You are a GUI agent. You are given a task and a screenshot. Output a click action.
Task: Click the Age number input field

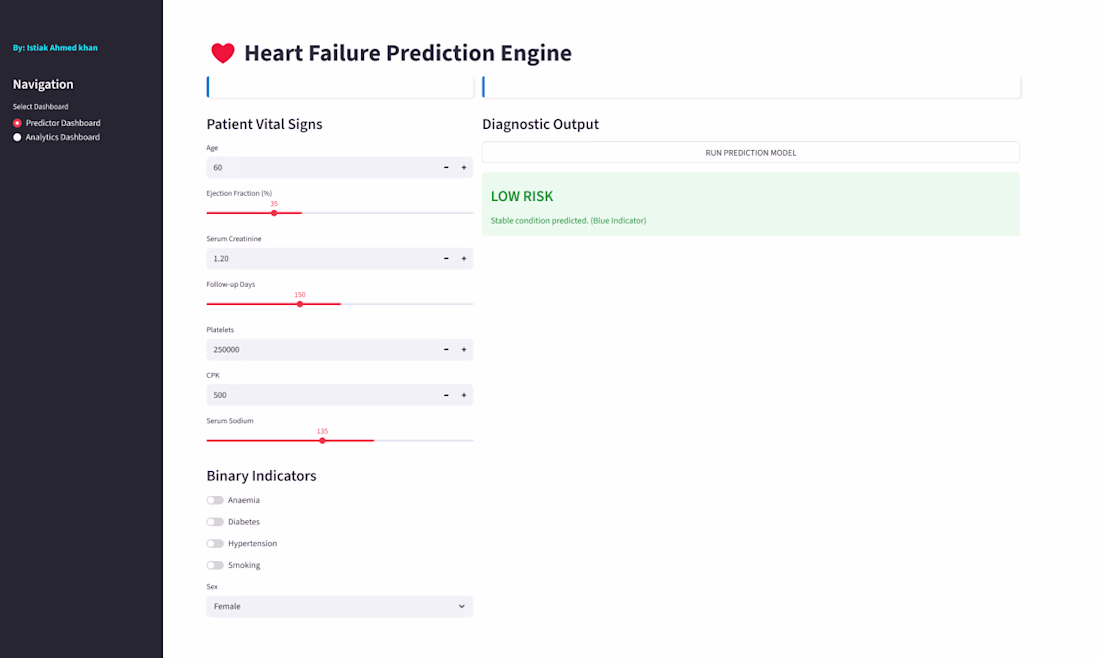320,168
